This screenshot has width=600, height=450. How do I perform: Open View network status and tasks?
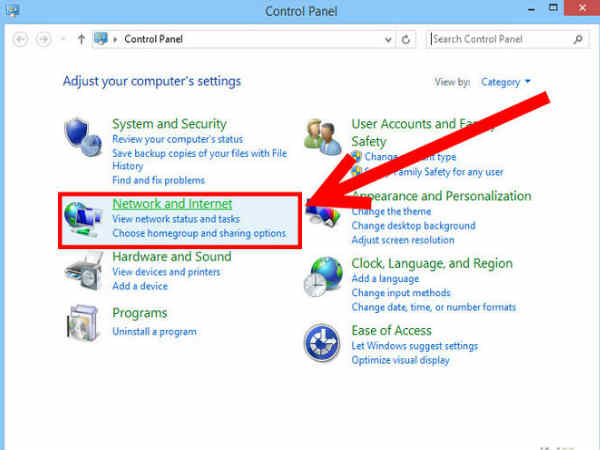tap(176, 219)
